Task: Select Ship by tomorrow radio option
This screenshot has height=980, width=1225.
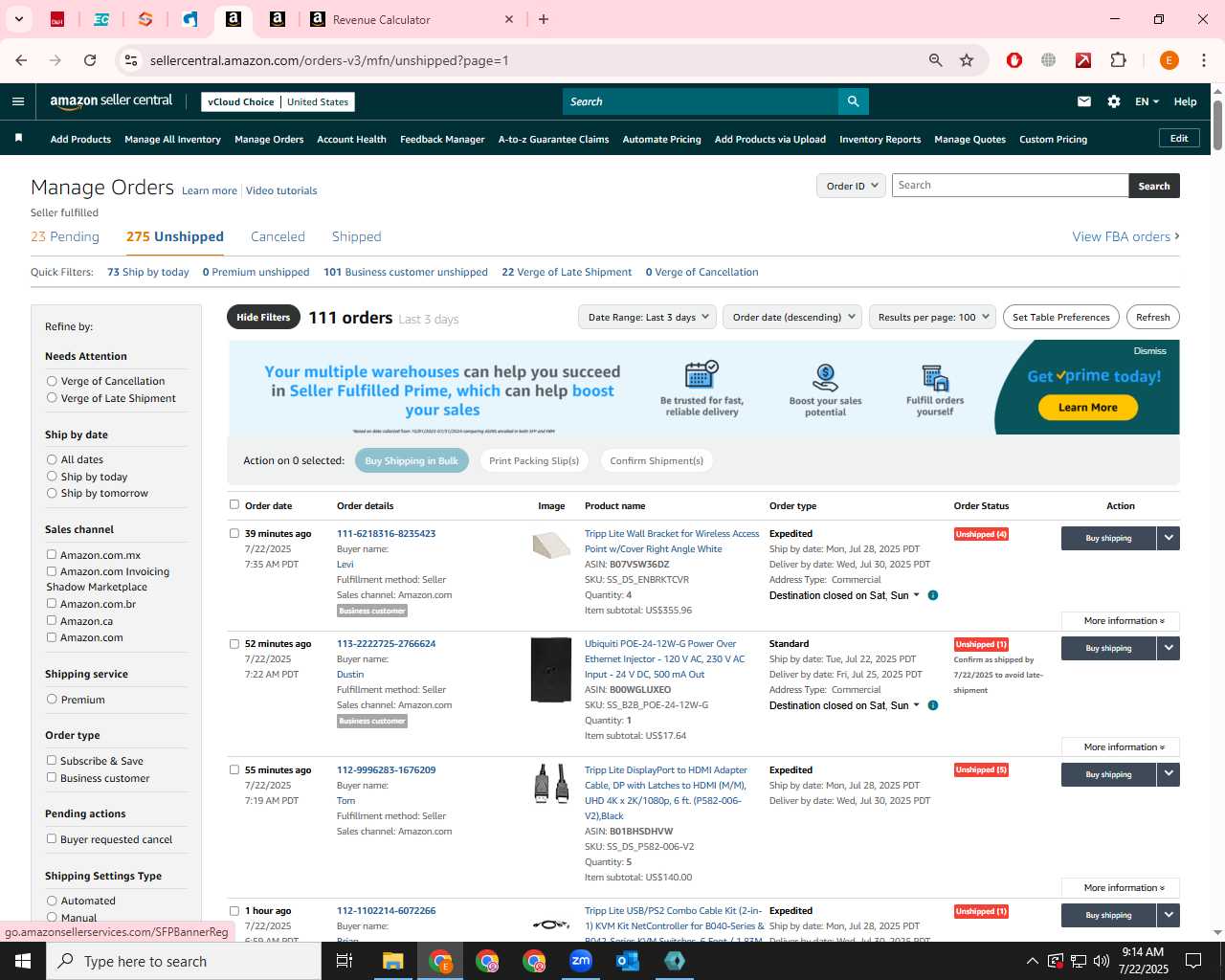Action: click(x=52, y=493)
